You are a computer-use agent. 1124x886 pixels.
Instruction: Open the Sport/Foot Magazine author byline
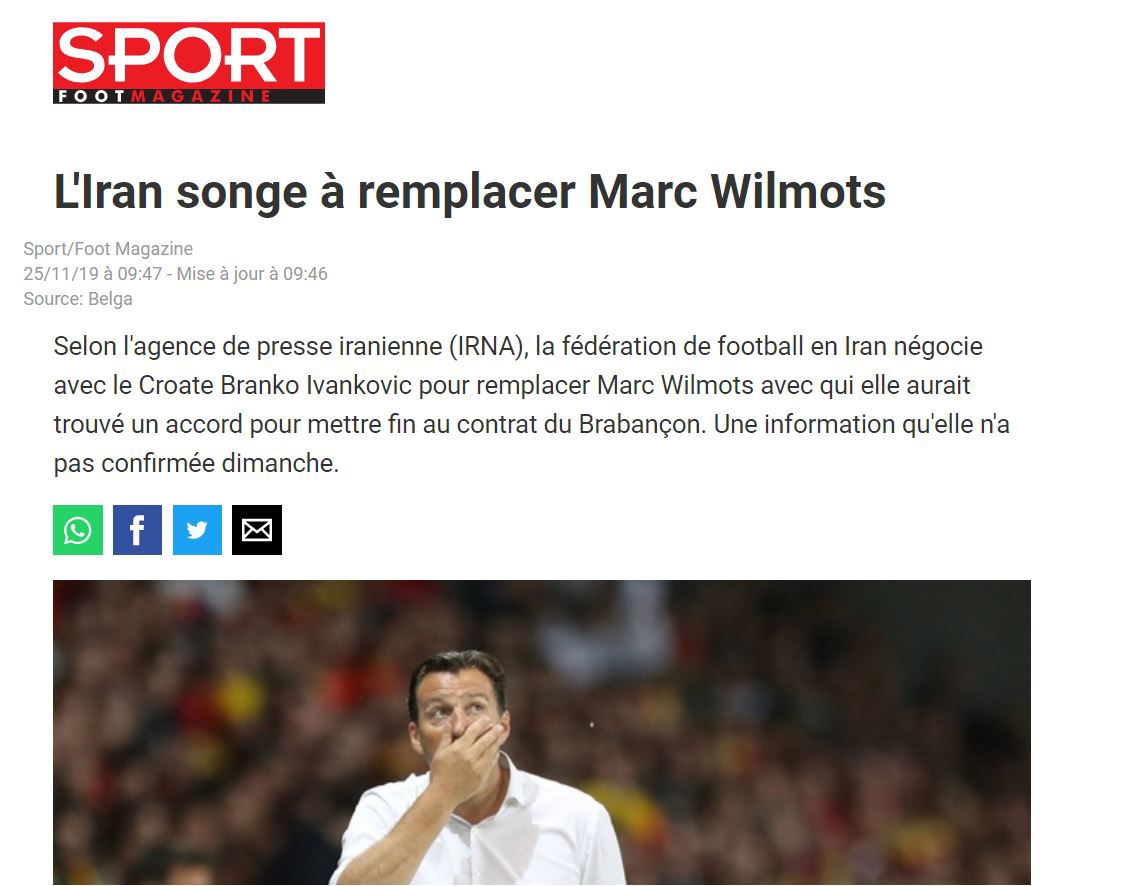(x=108, y=249)
